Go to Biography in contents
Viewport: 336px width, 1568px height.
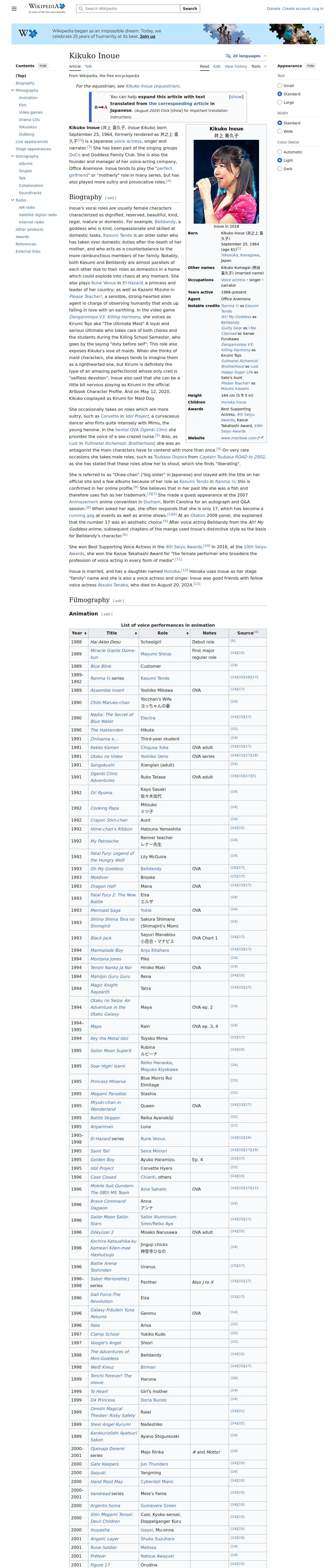point(25,83)
